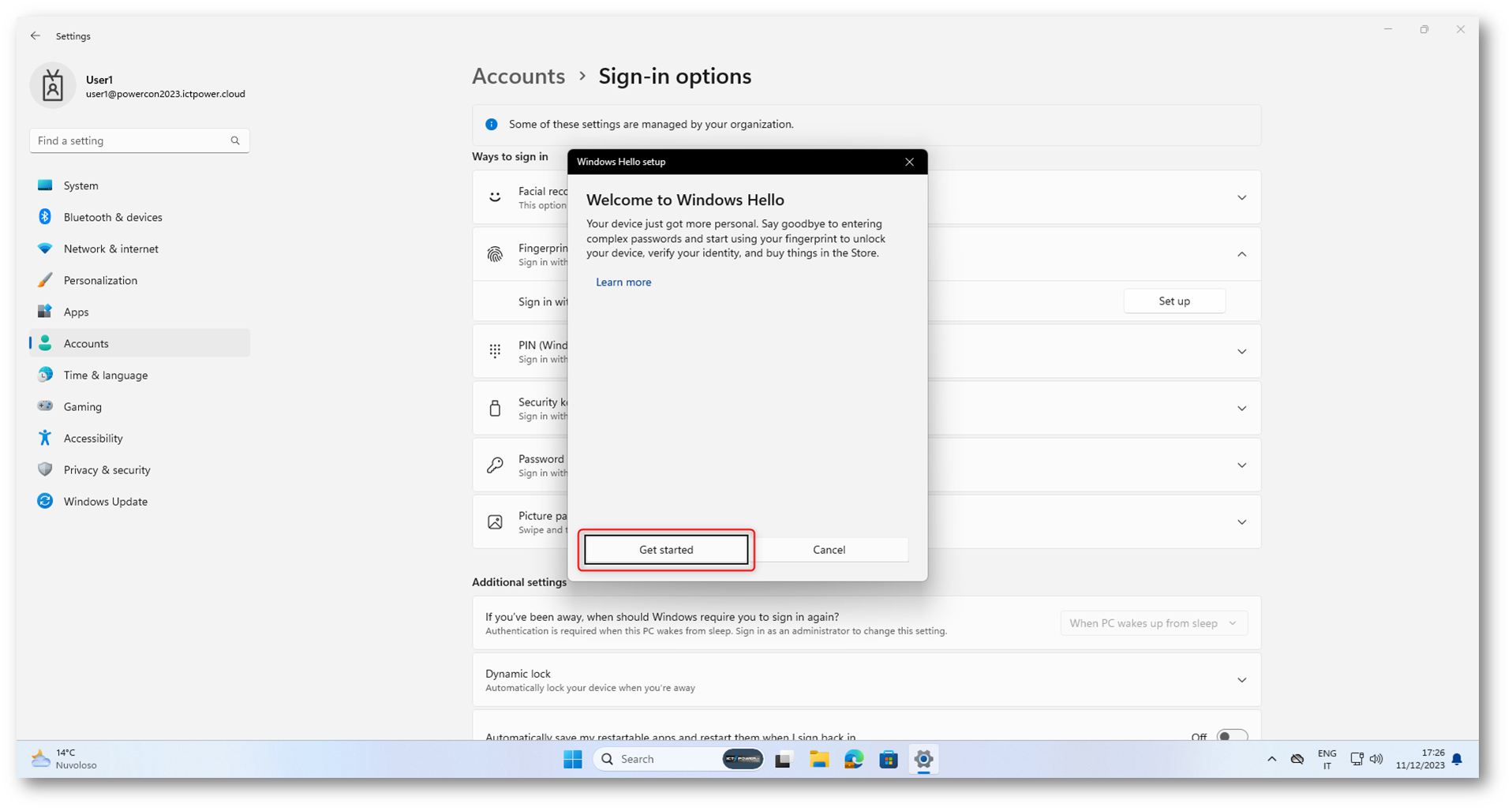Focus the Find a setting search box
The image size is (1512, 811).
(140, 140)
